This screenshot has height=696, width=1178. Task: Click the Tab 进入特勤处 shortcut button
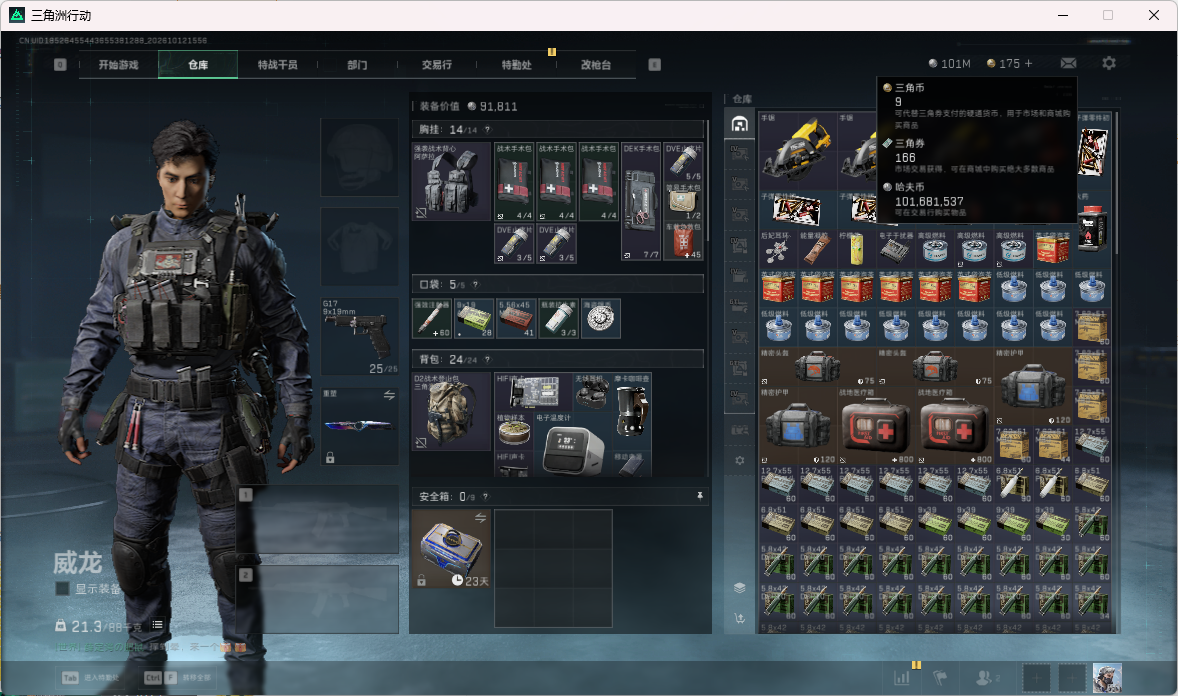pos(90,678)
